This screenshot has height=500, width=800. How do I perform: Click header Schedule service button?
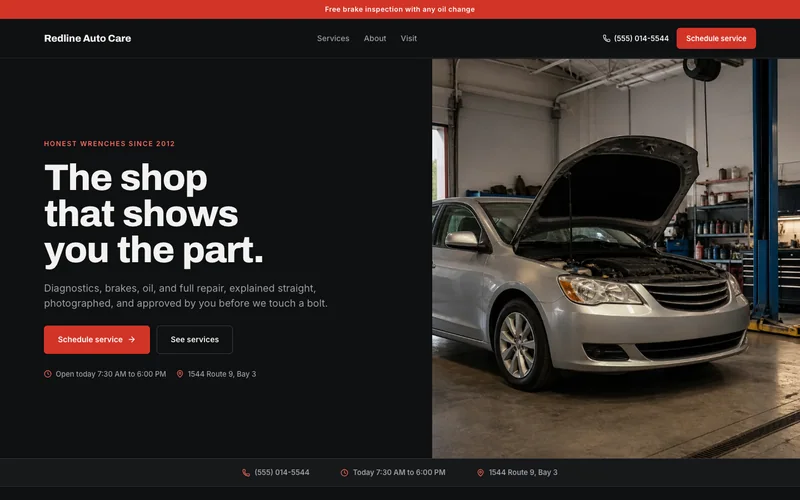(716, 38)
